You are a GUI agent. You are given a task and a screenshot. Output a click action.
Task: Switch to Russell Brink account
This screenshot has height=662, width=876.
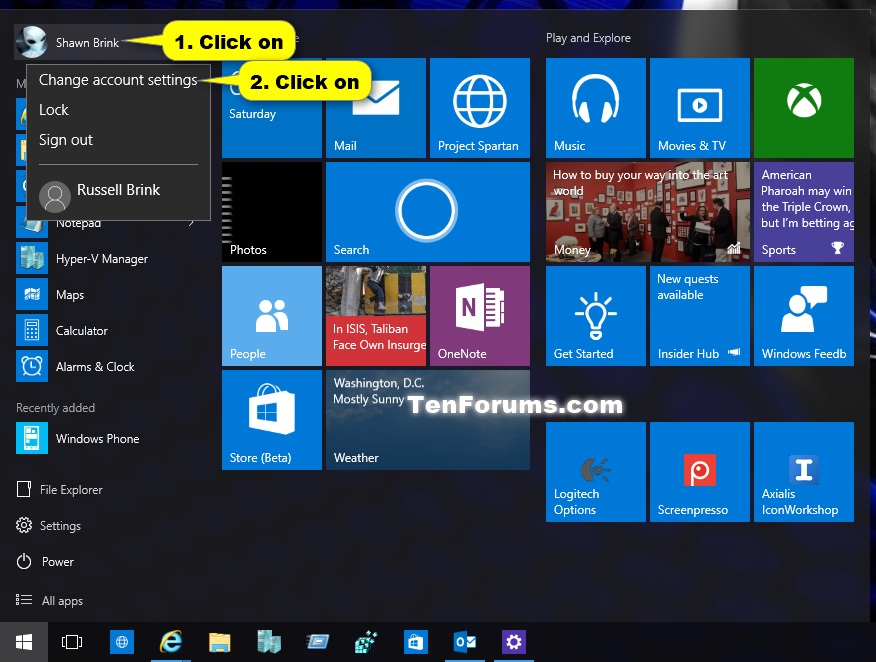click(118, 192)
